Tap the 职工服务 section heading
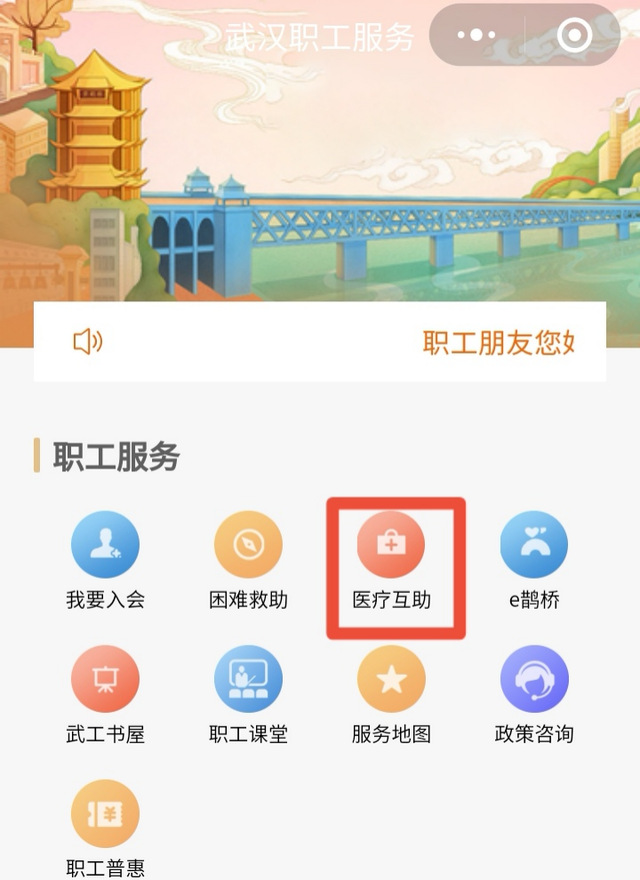 tap(116, 456)
